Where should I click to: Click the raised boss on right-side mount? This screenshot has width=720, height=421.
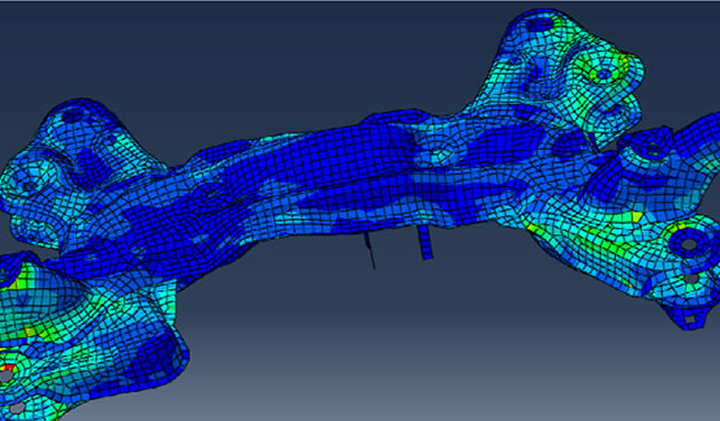pyautogui.click(x=638, y=150)
